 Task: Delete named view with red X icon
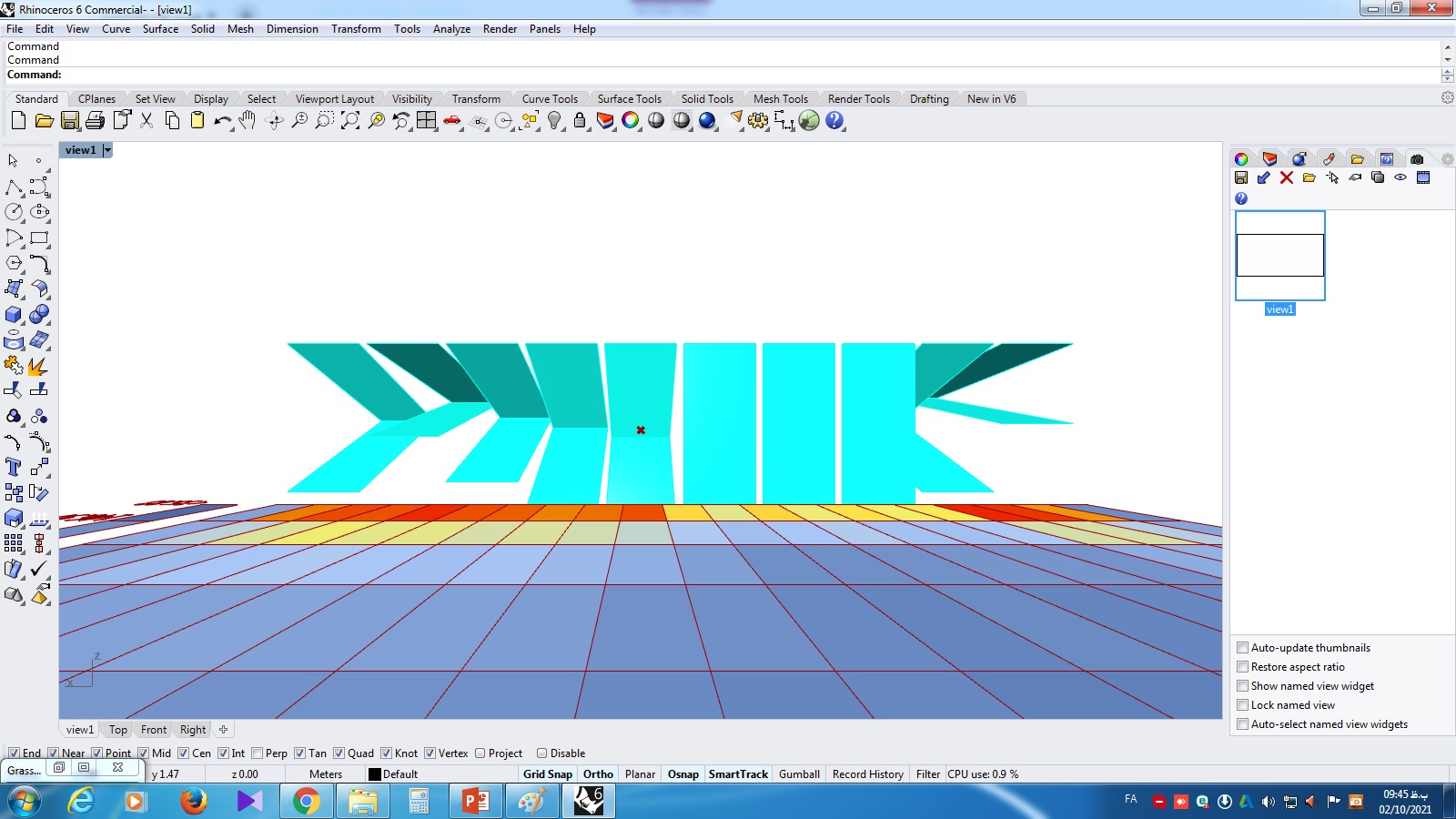[x=1287, y=178]
